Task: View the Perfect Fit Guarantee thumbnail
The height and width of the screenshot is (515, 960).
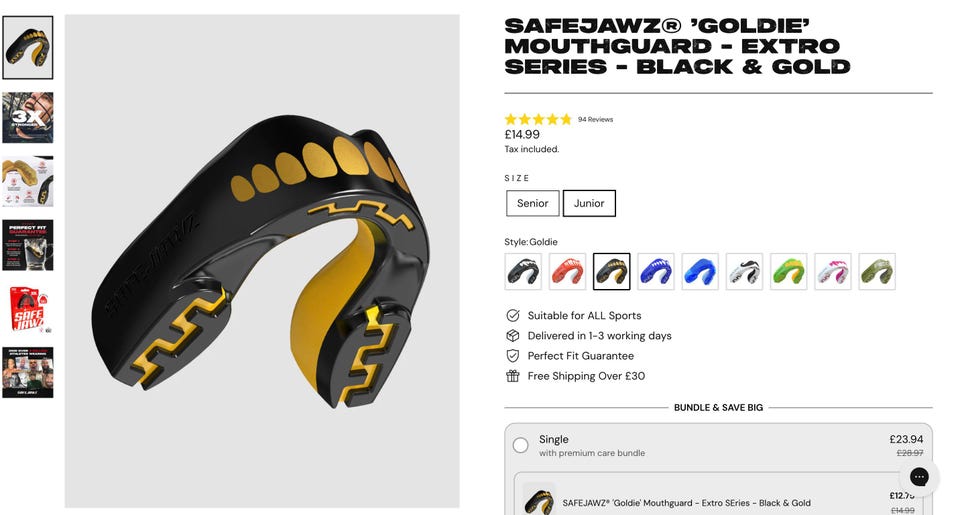Action: [x=28, y=245]
